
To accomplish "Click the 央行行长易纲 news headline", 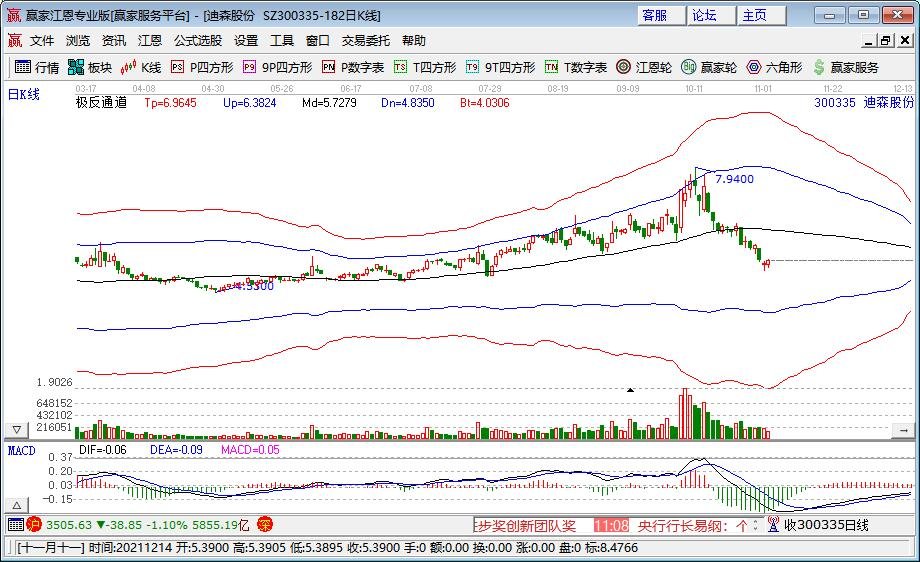I will coord(693,525).
